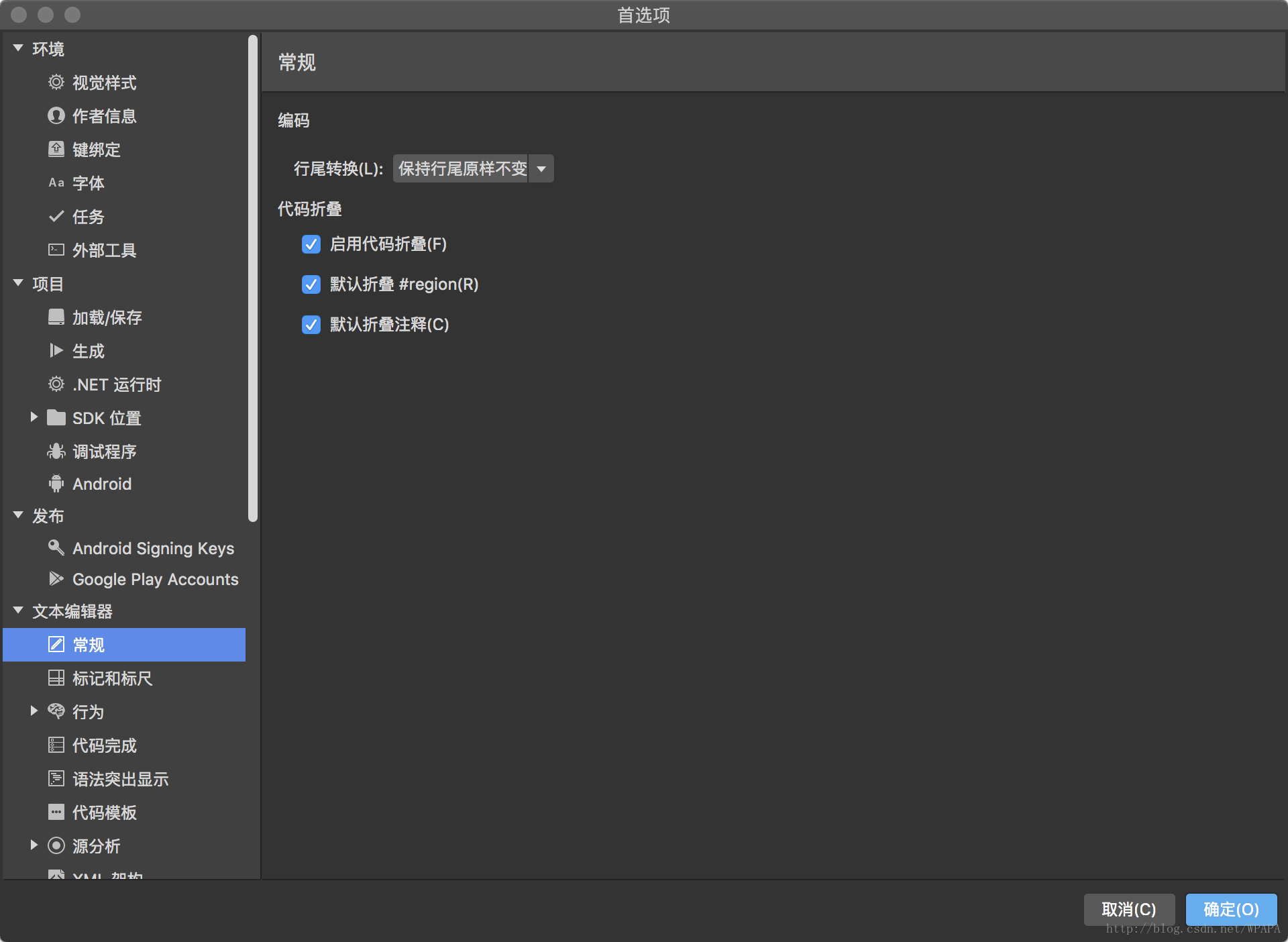Click the 视觉样式 icon in Environment
Screen dimensions: 1288x942
point(56,83)
